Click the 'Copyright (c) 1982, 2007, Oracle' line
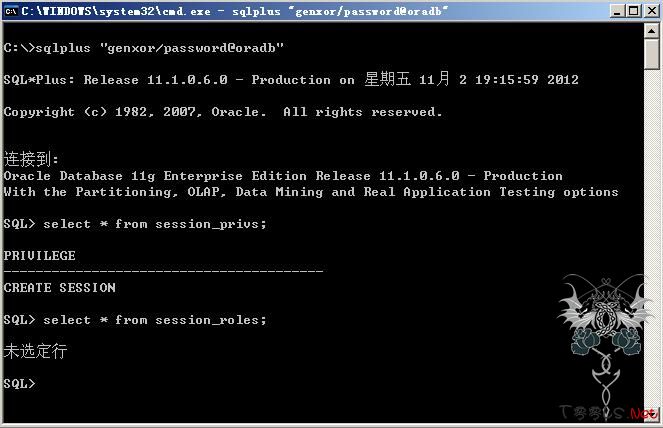The image size is (663, 428). (x=223, y=112)
